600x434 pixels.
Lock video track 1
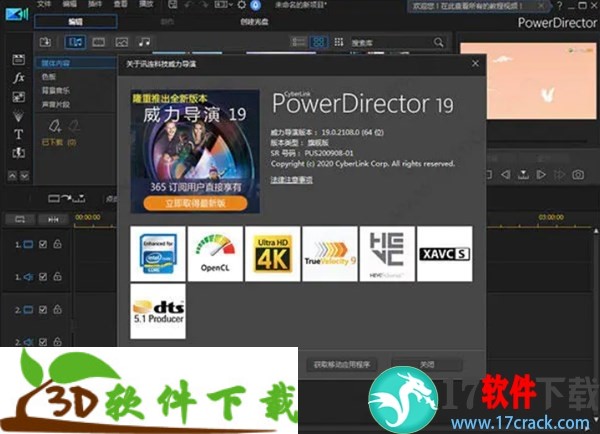coord(57,244)
